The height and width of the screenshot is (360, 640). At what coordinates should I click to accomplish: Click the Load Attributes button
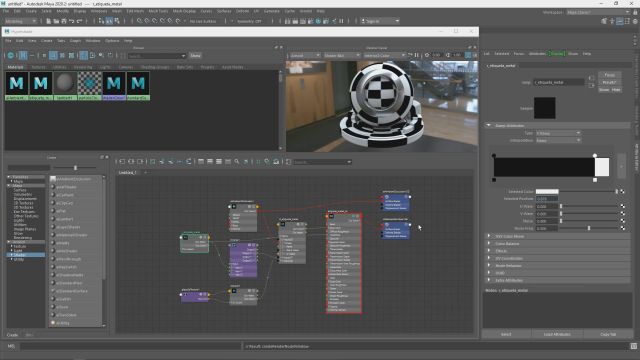pyautogui.click(x=557, y=334)
